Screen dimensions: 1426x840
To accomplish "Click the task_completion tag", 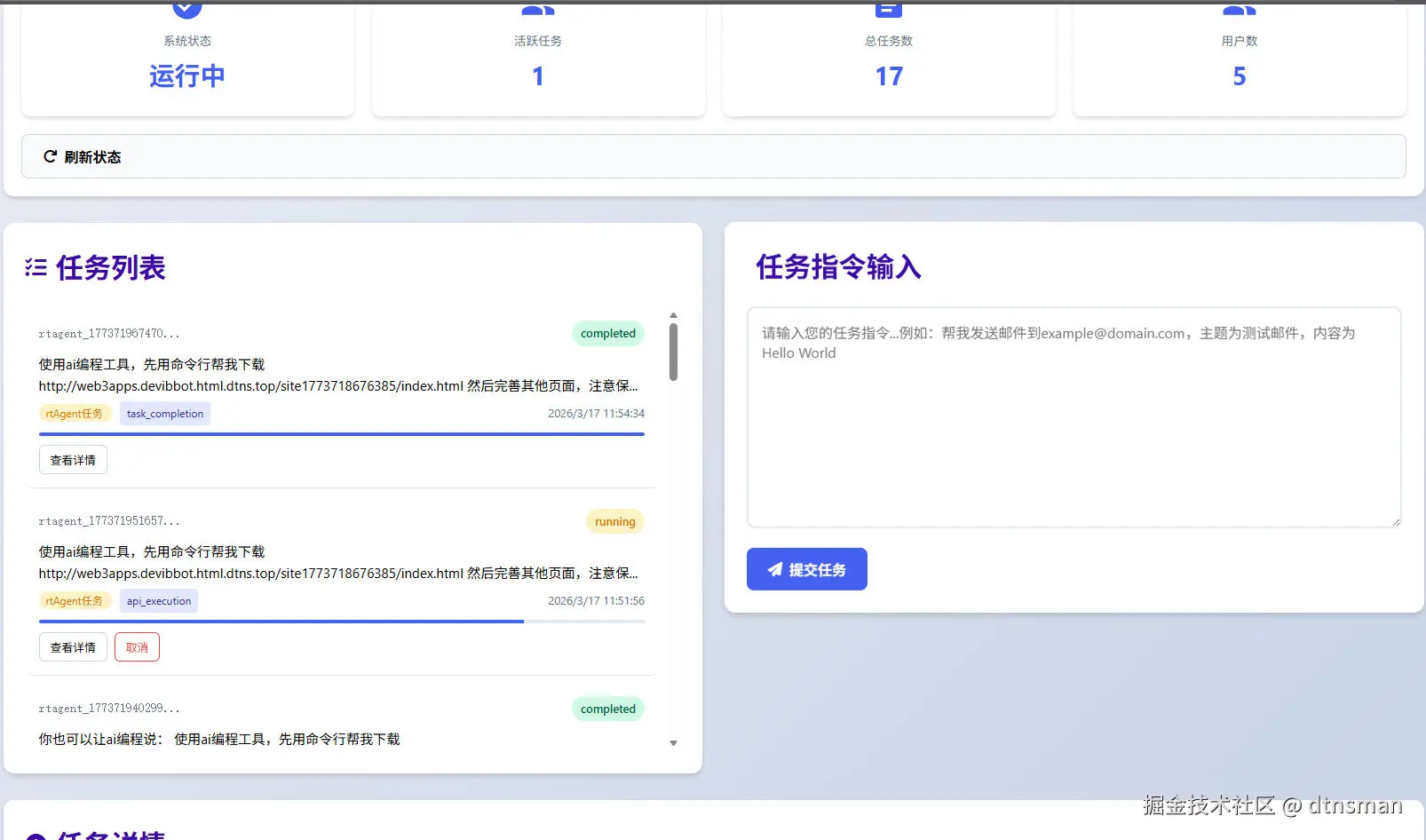I will click(x=164, y=413).
